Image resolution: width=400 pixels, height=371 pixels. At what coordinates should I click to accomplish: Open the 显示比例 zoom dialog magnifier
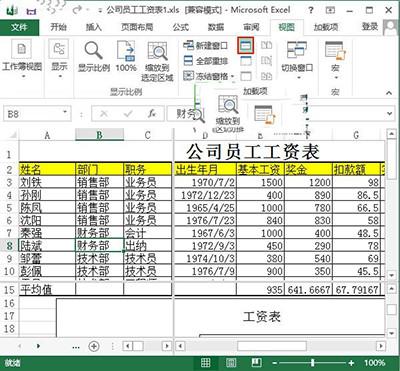click(93, 50)
